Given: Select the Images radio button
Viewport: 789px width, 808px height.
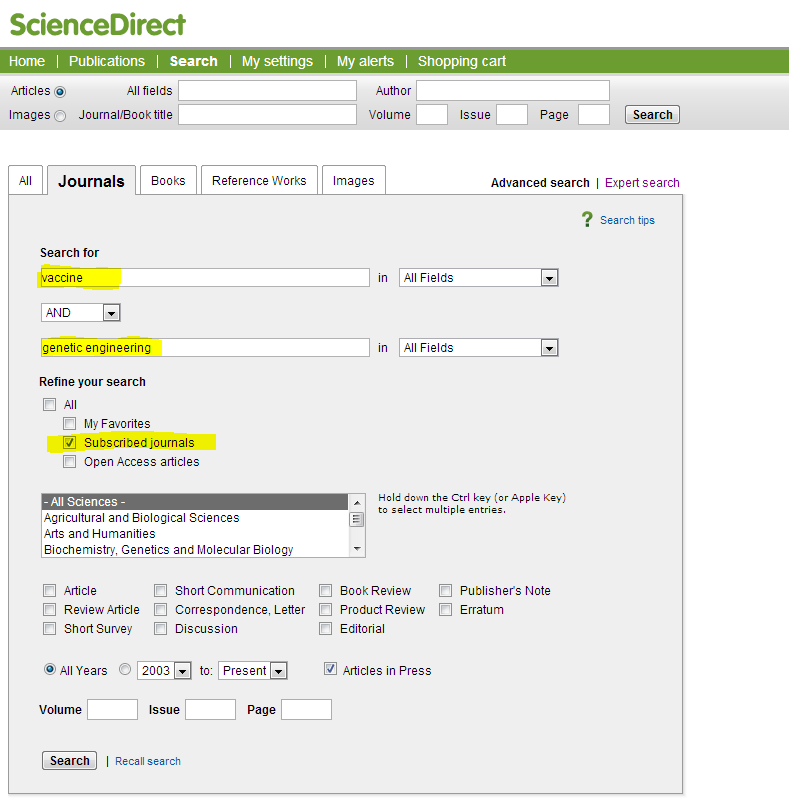Looking at the screenshot, I should click(x=60, y=115).
